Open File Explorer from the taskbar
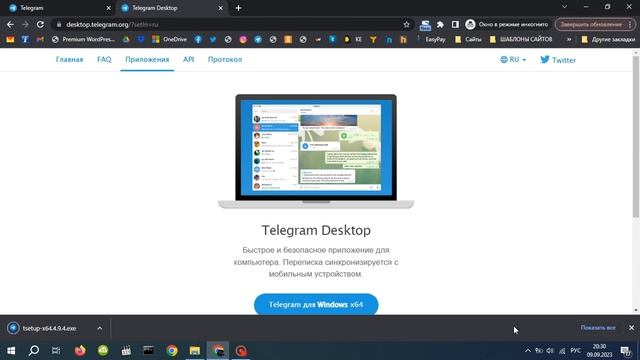 click(195, 351)
